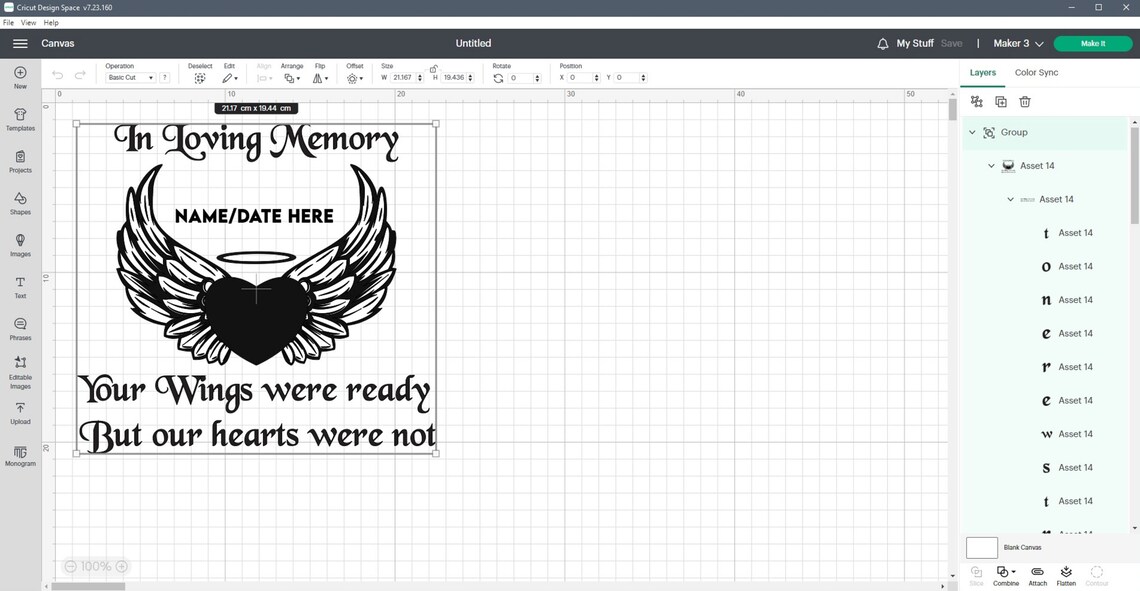
Task: Open the Basic Cut operation dropdown
Action: [x=130, y=77]
